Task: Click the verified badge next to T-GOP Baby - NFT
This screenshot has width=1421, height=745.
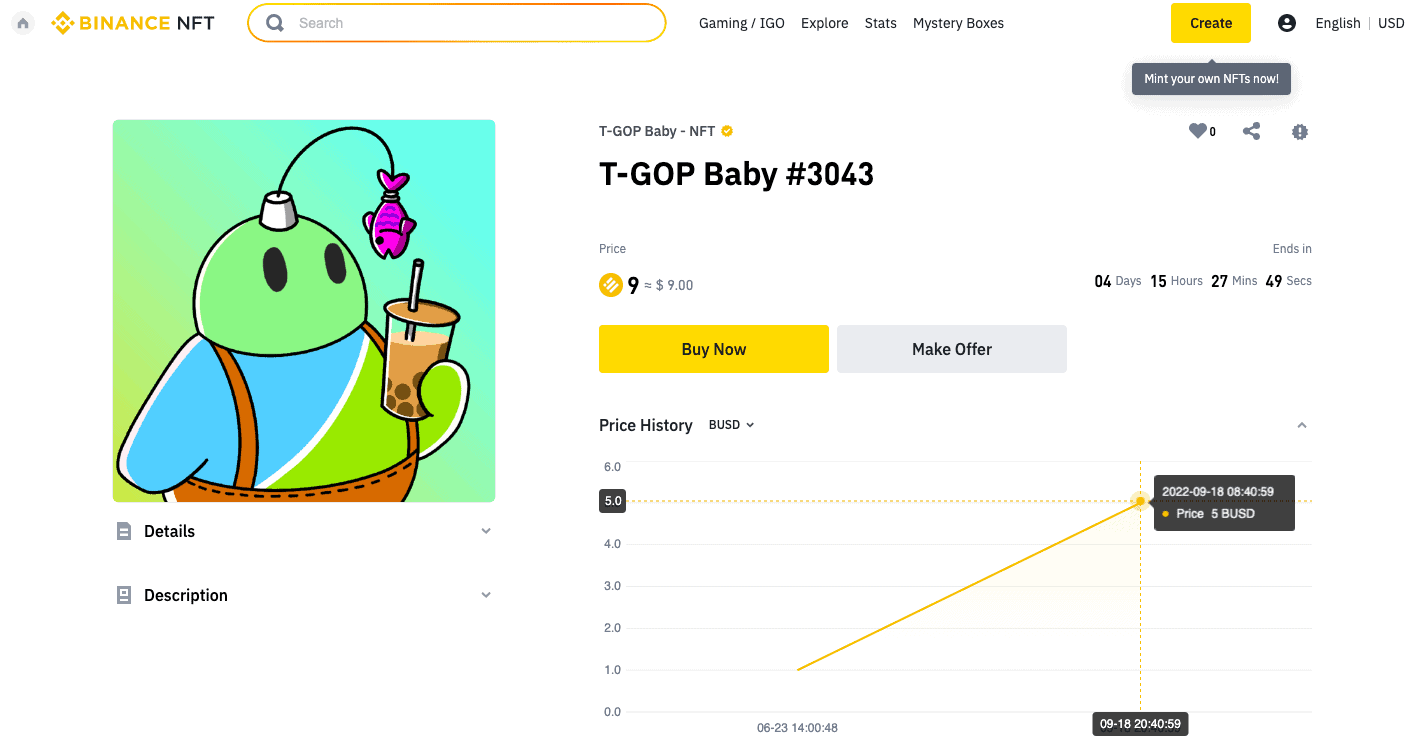Action: (727, 131)
